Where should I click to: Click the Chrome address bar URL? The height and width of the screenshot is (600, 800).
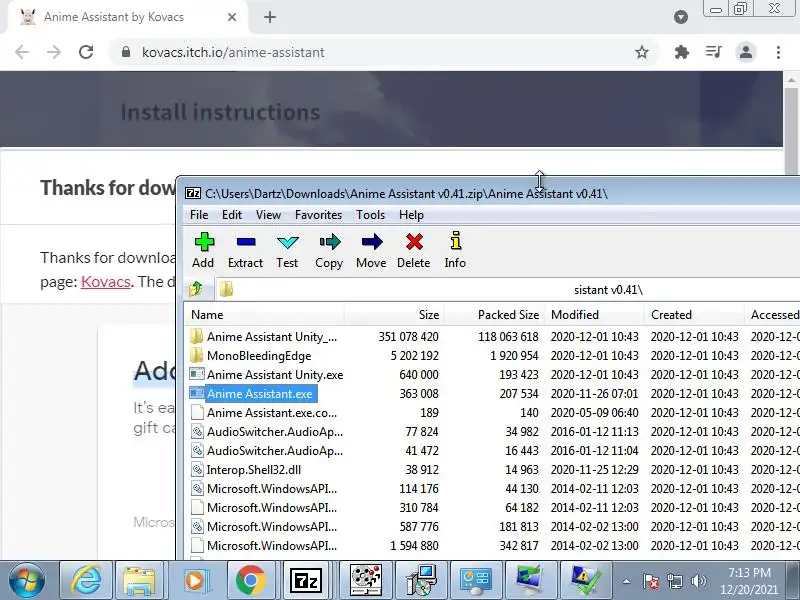point(233,53)
